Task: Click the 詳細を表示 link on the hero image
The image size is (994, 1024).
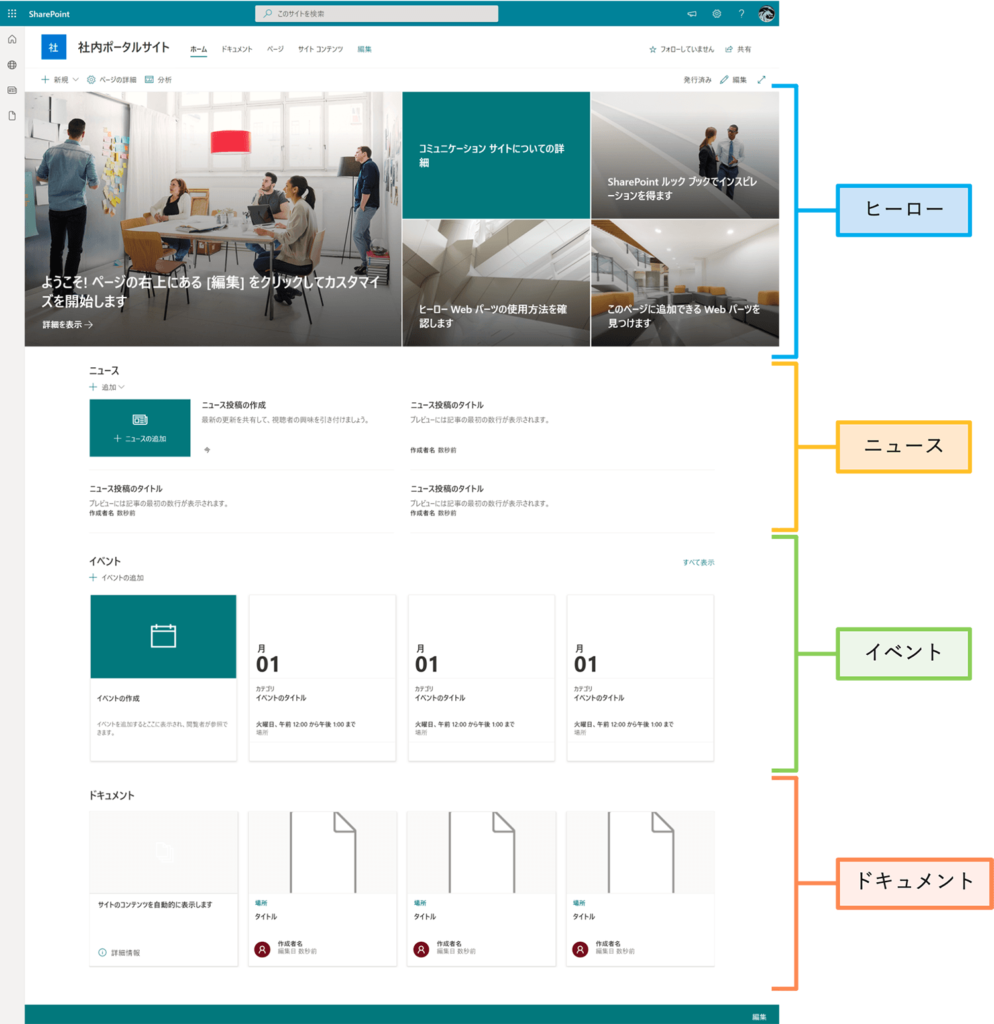Action: pos(67,325)
